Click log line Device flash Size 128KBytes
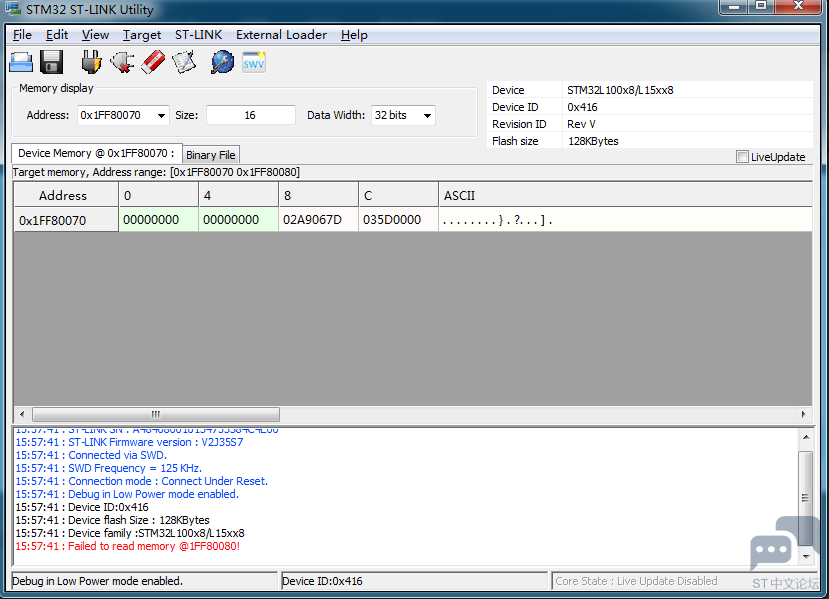 112,520
